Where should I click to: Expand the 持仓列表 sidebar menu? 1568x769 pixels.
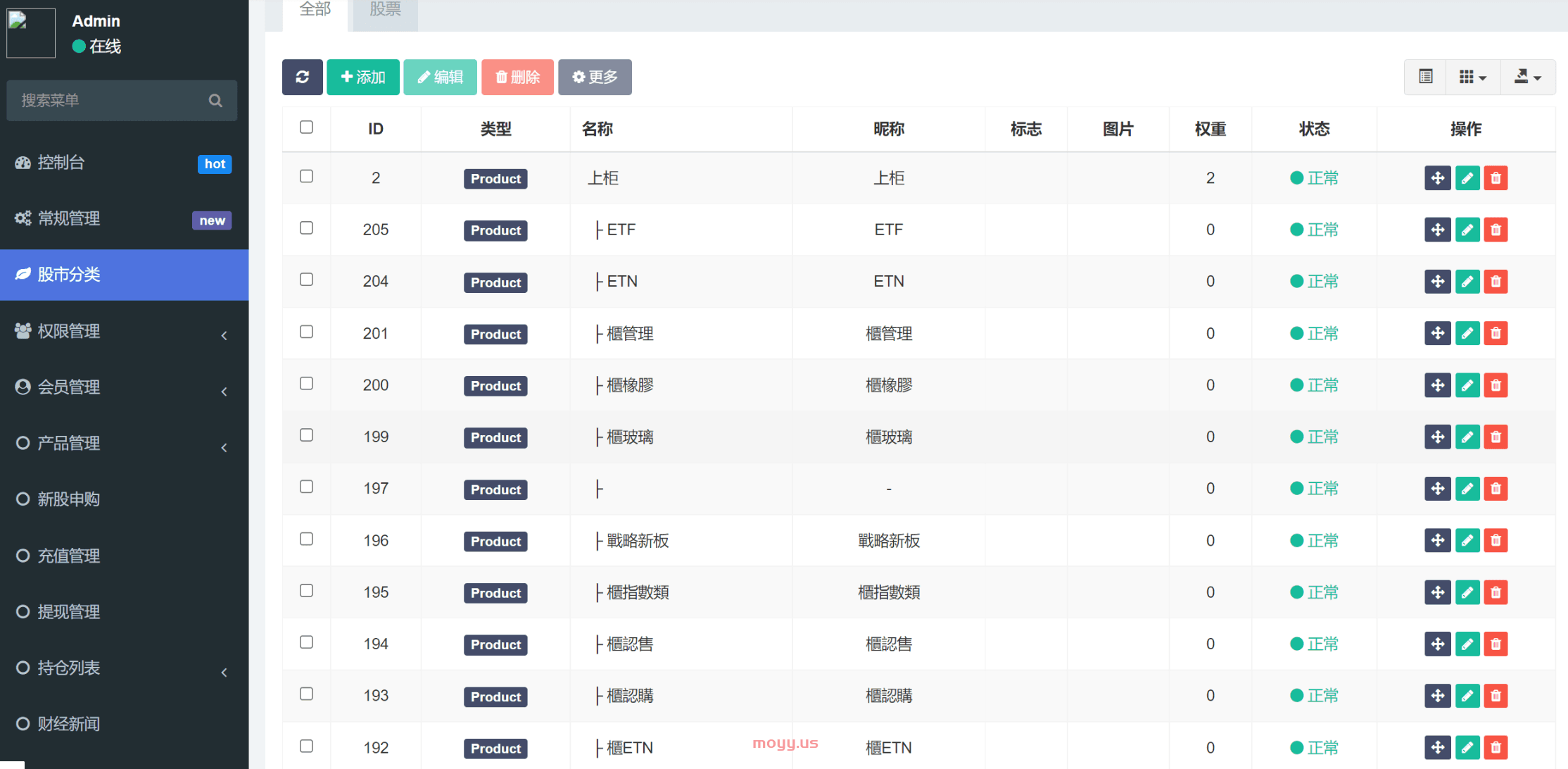click(x=124, y=668)
